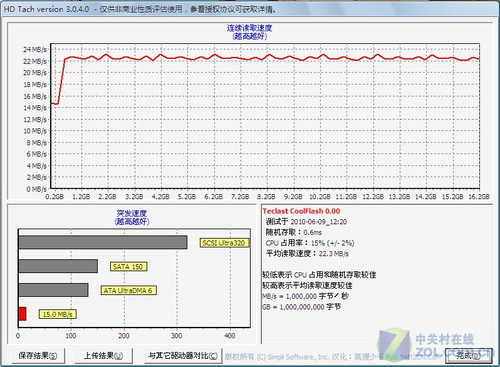Select the ATA UltraDMA 6 label
Viewport: 500px width, 367px height.
pos(128,290)
